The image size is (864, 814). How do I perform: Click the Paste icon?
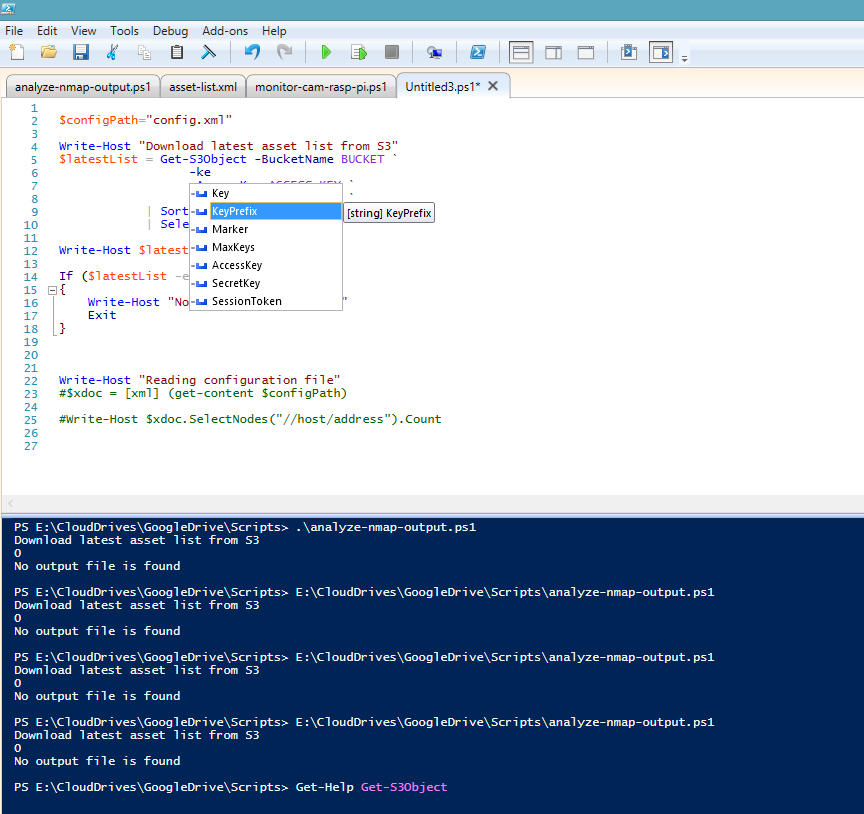[x=176, y=52]
